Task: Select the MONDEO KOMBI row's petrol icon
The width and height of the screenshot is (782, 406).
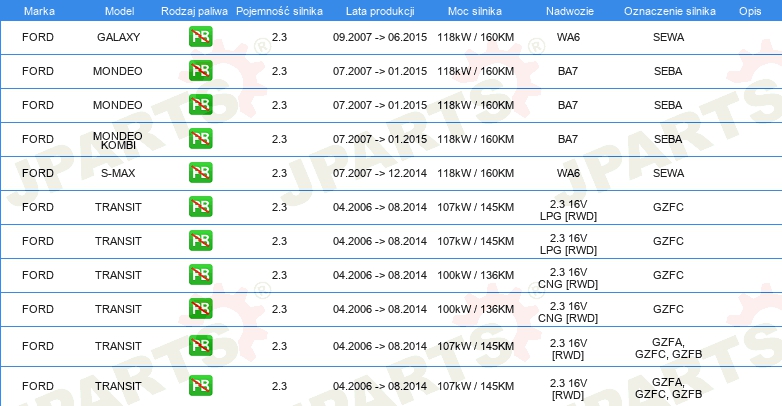Action: point(200,139)
